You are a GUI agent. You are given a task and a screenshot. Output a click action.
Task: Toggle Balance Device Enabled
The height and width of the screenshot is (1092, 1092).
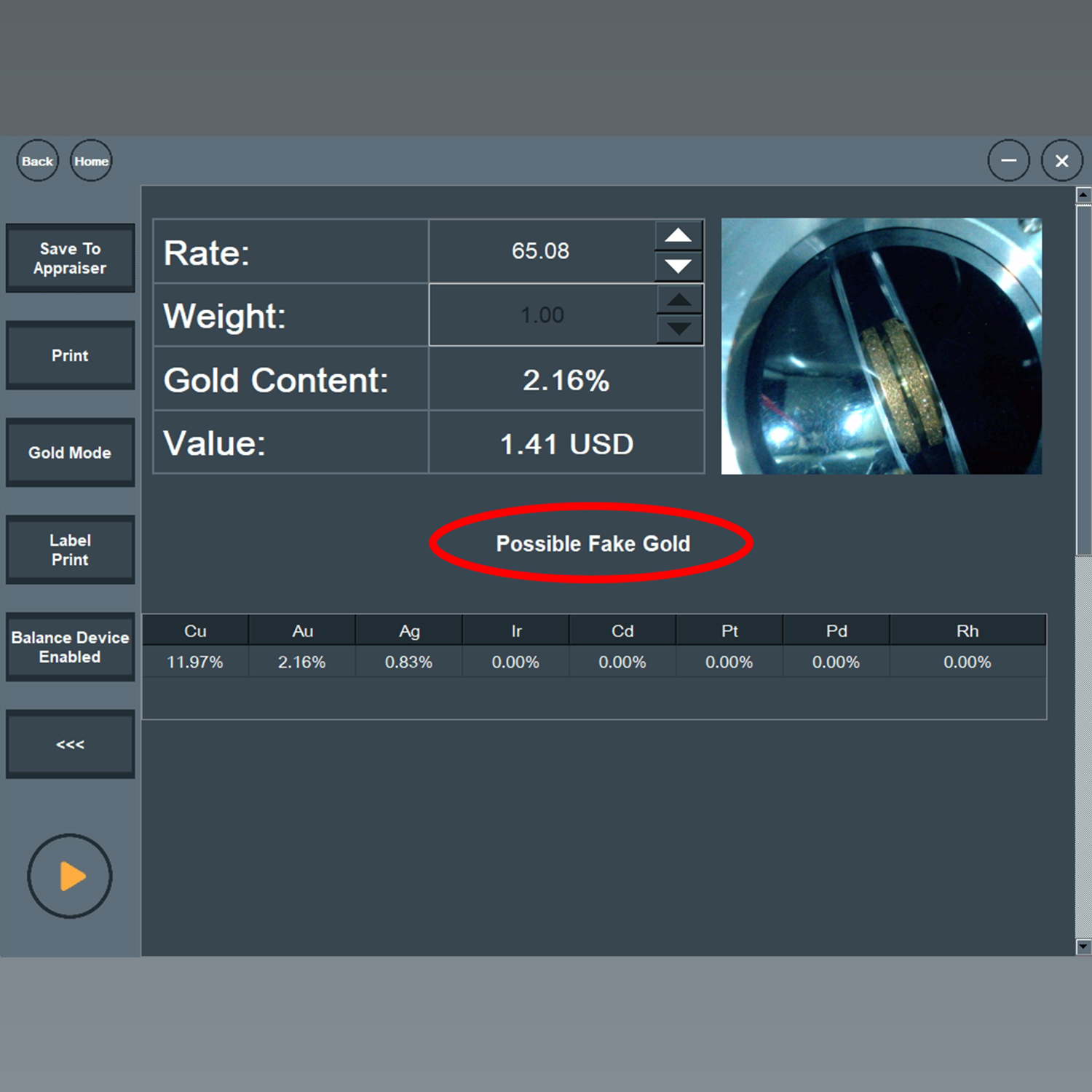click(70, 647)
